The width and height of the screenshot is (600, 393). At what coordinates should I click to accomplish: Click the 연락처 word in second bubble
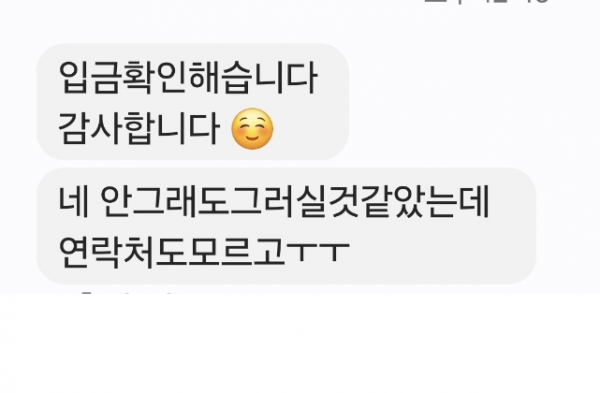click(x=107, y=252)
